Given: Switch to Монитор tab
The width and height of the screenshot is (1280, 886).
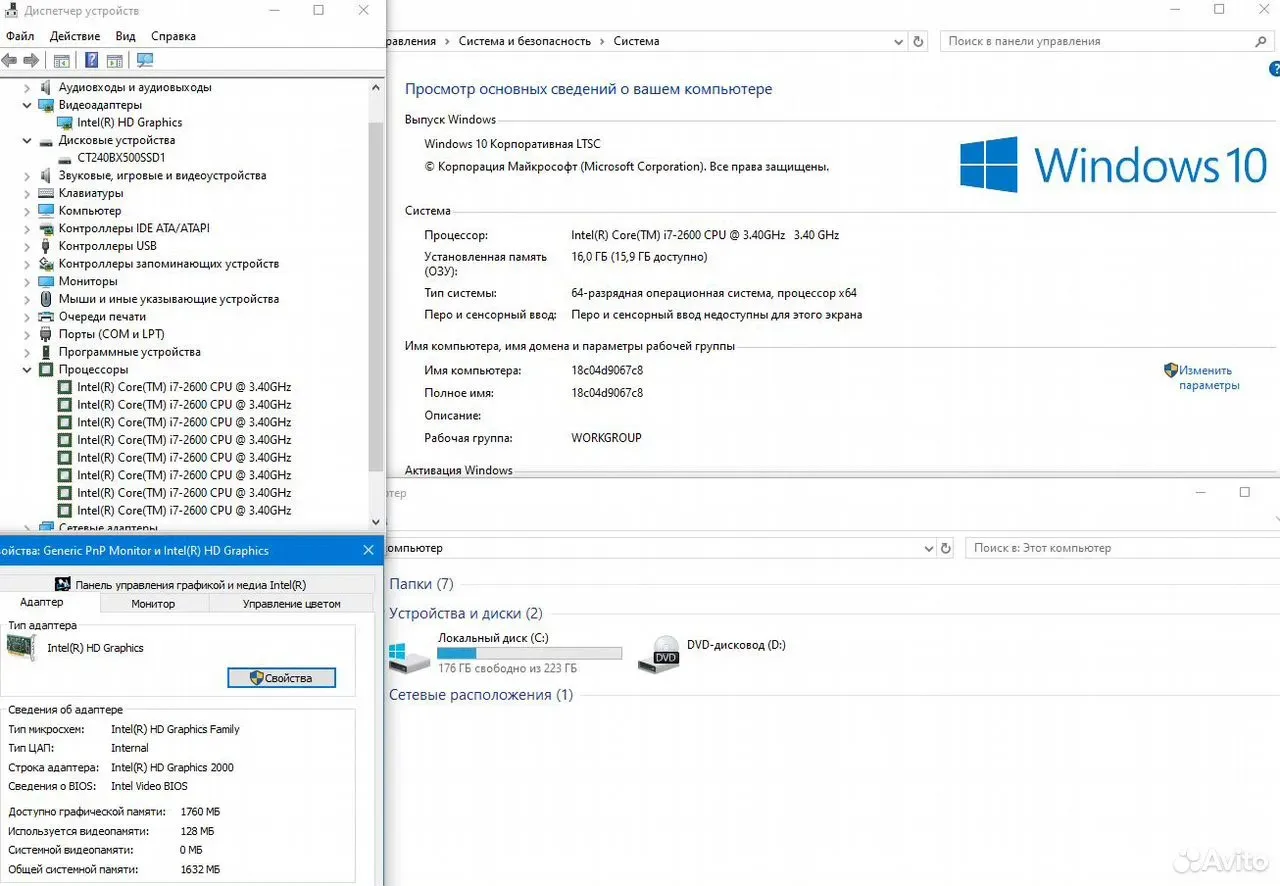Looking at the screenshot, I should pos(153,604).
